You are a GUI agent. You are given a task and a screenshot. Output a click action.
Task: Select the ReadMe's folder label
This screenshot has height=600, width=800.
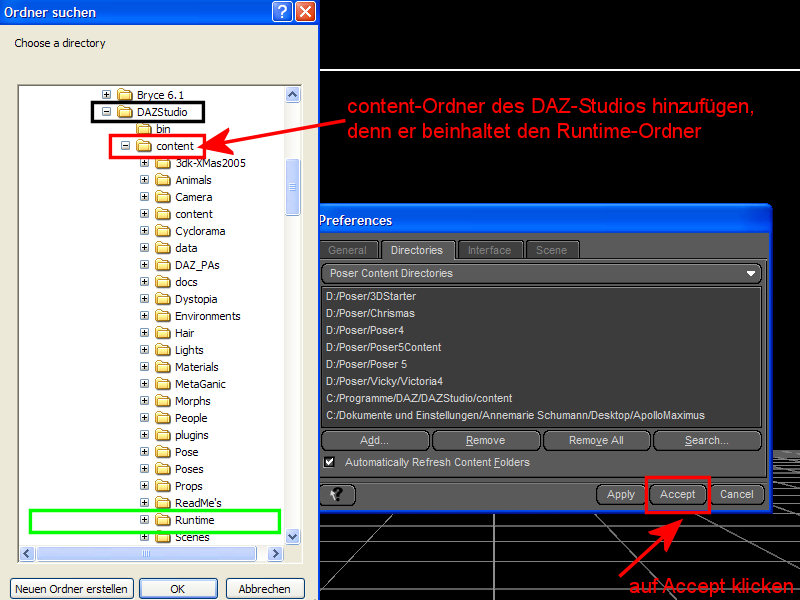tap(198, 503)
